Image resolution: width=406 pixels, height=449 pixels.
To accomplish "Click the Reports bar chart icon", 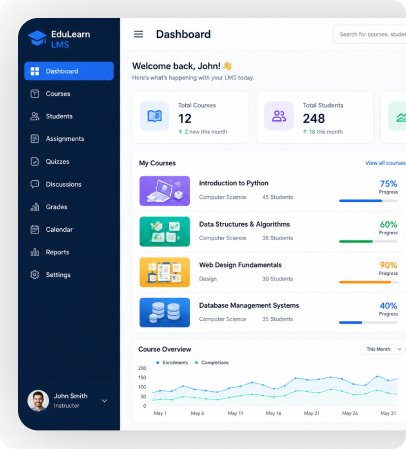I will coord(35,252).
